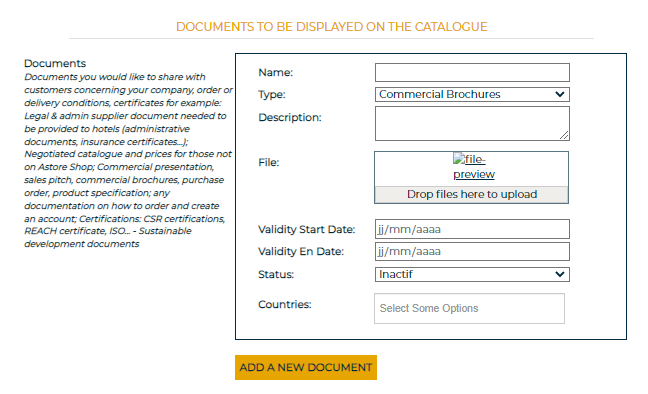Screen dimensions: 648x394
Task: Click the 'Drop files here to upload' area
Action: pos(472,194)
